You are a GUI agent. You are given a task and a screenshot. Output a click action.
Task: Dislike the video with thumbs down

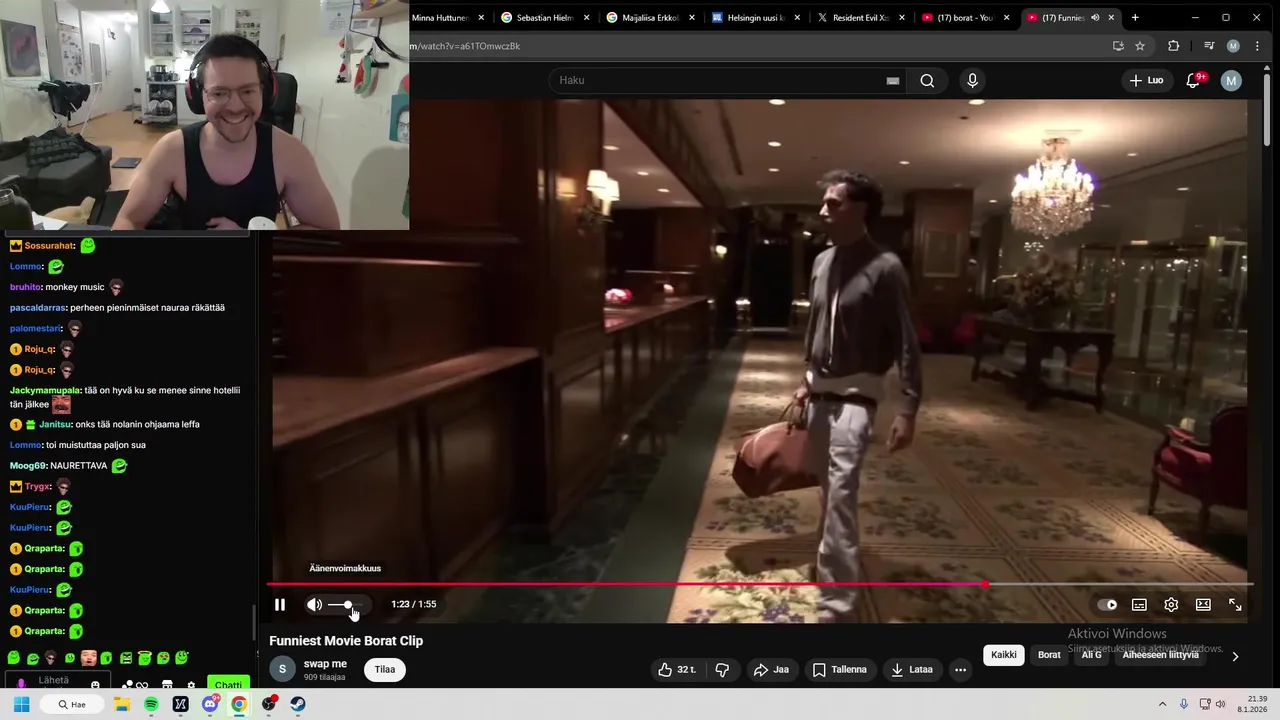(x=722, y=670)
